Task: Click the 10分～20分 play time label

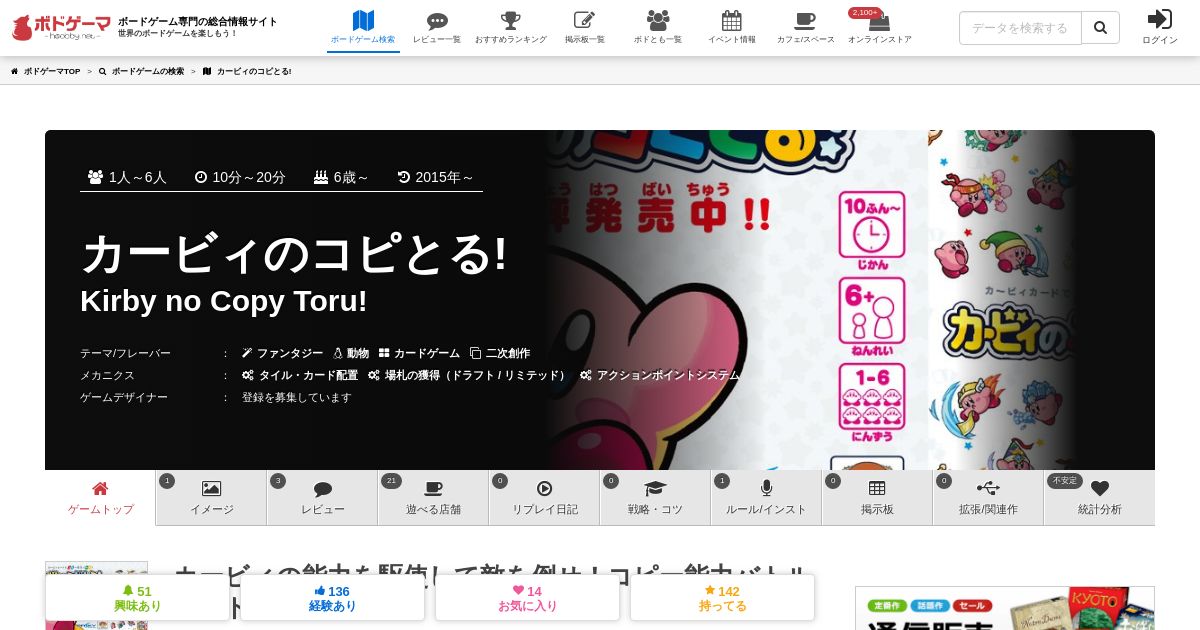Action: (x=240, y=177)
